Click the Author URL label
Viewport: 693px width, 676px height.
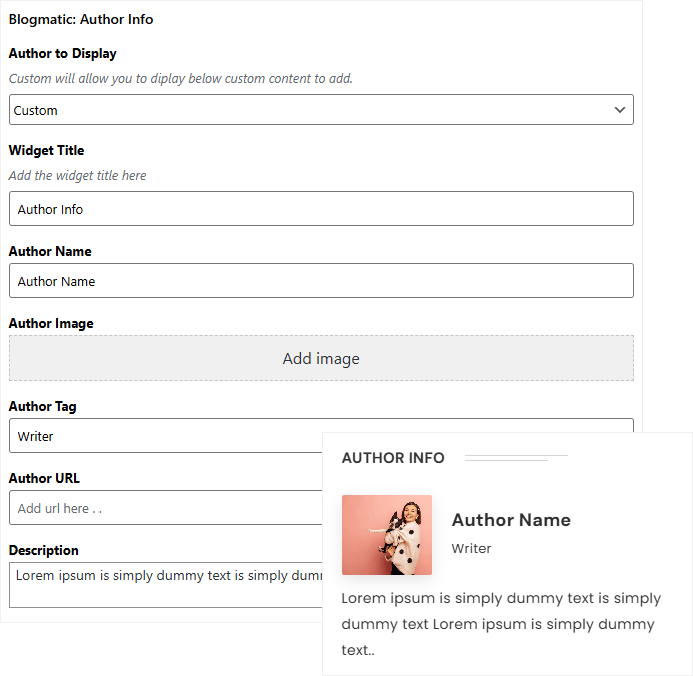click(44, 478)
